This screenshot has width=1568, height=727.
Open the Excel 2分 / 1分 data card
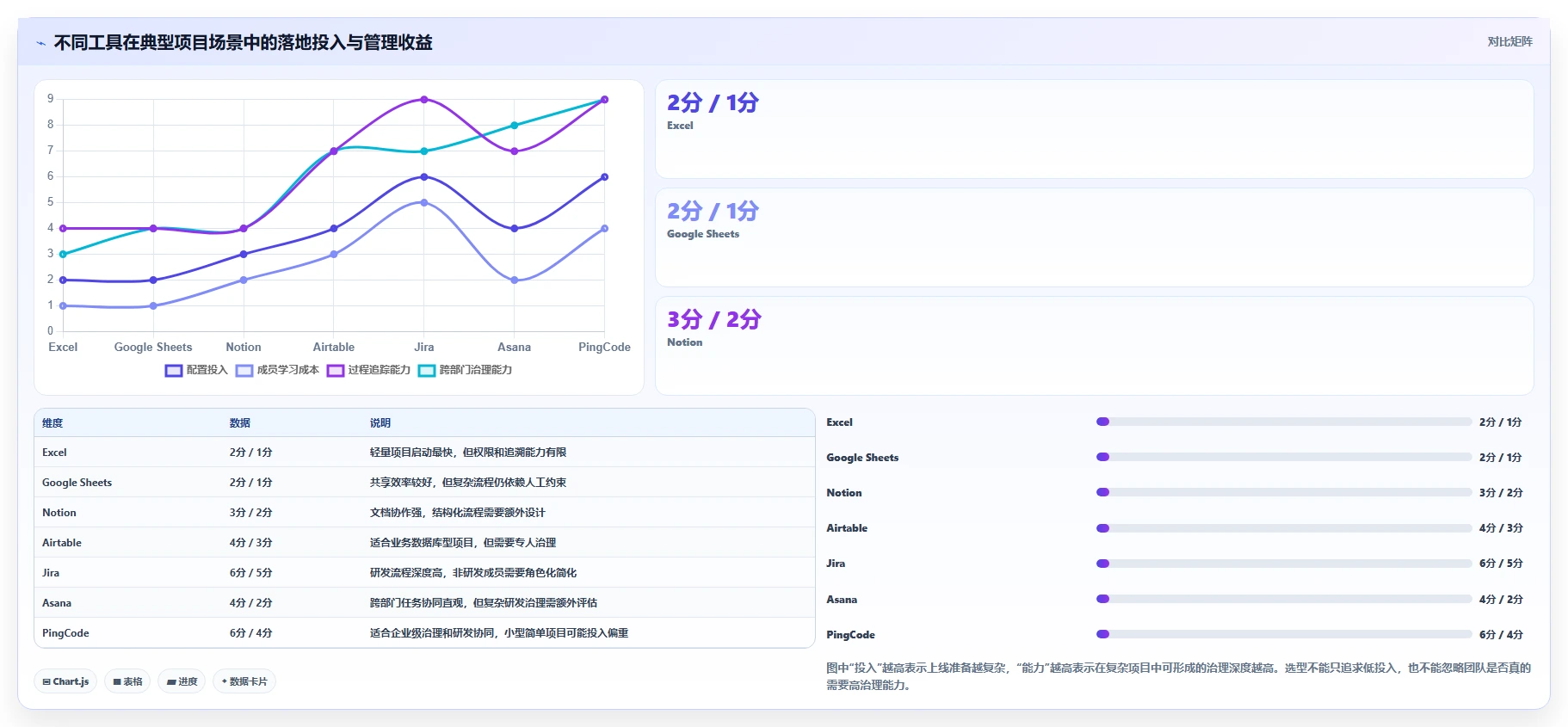pyautogui.click(x=1095, y=129)
